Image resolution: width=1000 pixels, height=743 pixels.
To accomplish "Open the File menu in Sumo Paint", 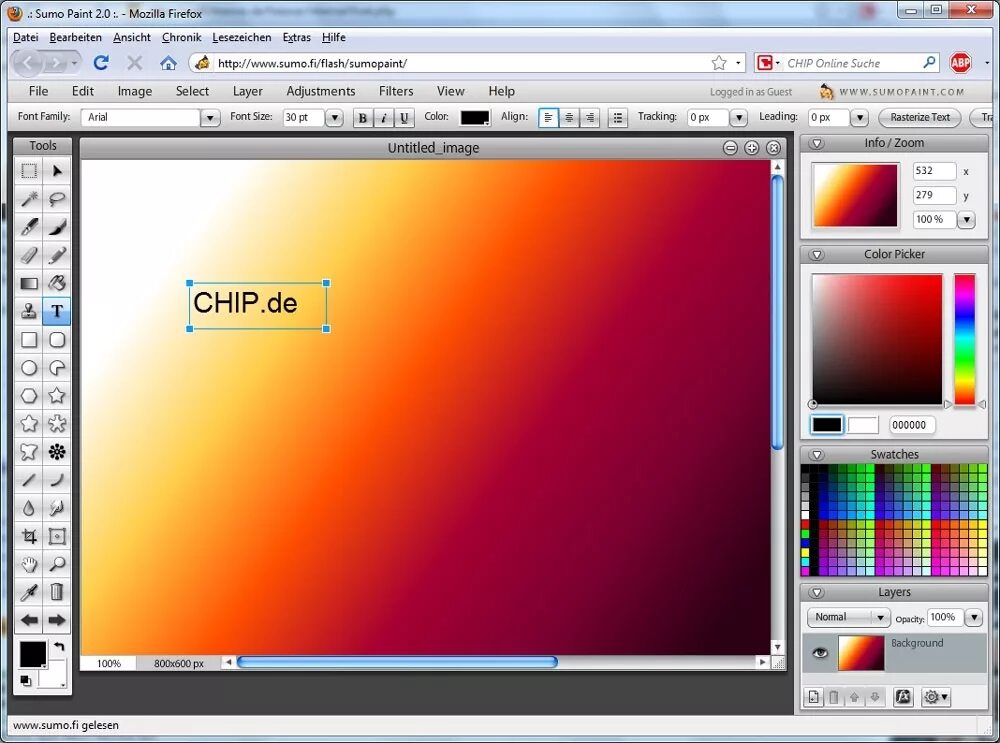I will pyautogui.click(x=38, y=91).
